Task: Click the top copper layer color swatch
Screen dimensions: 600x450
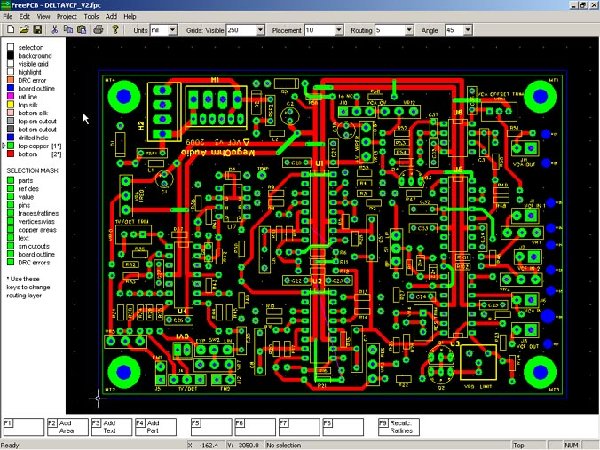Action: [x=11, y=146]
